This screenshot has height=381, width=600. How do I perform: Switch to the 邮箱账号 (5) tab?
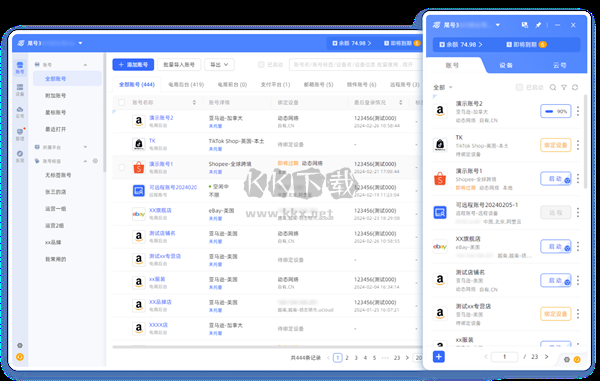click(x=318, y=85)
